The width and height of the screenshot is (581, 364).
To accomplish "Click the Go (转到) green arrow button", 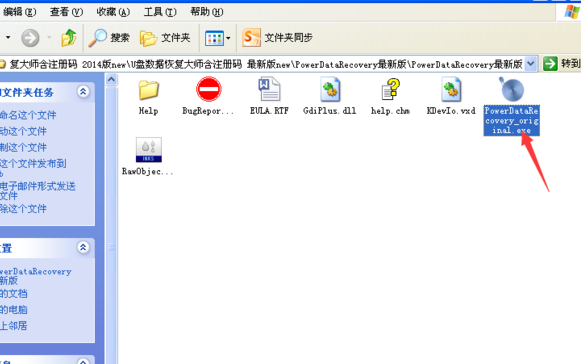I will (x=550, y=64).
